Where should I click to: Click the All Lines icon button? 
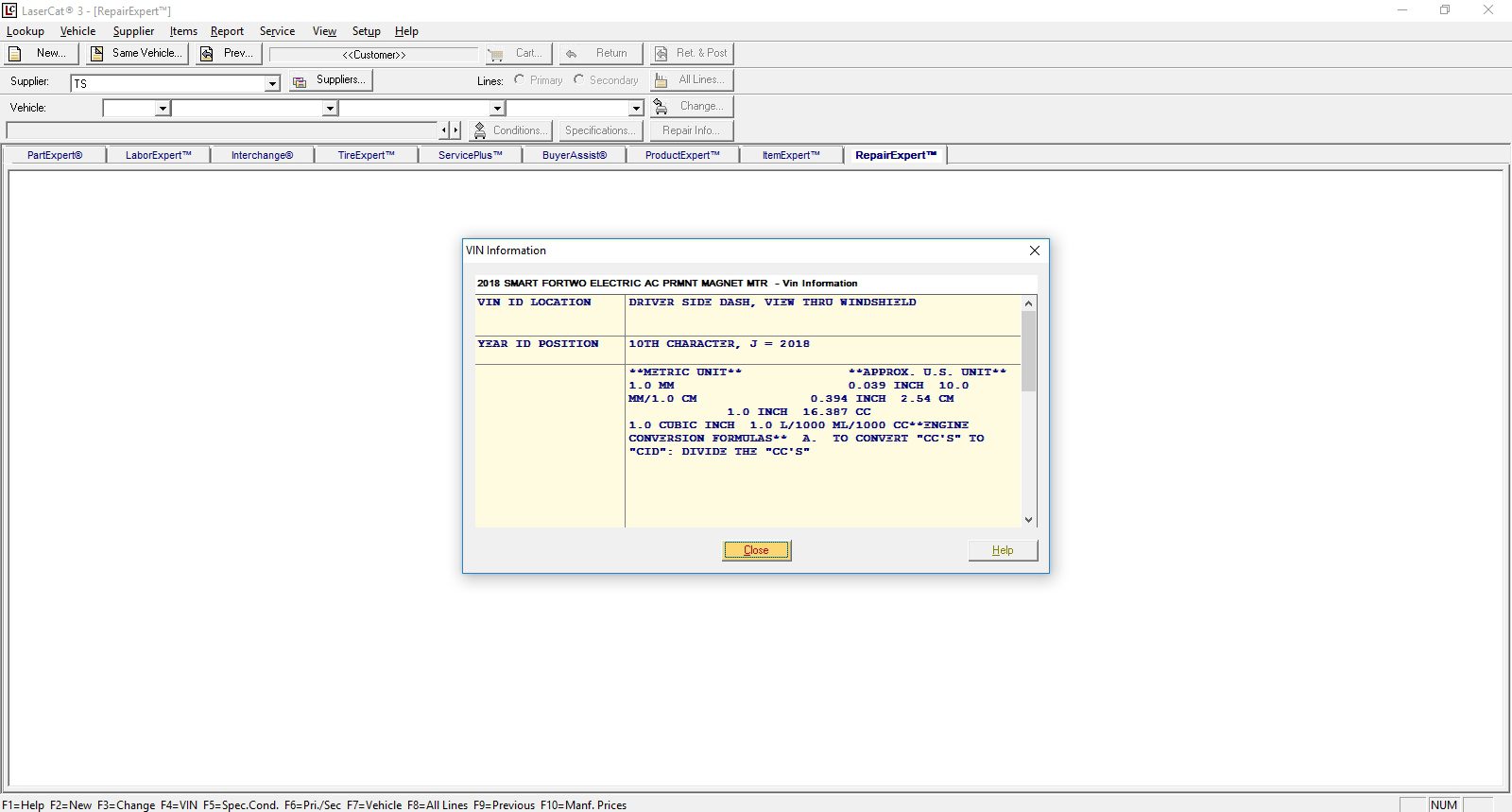click(x=661, y=80)
